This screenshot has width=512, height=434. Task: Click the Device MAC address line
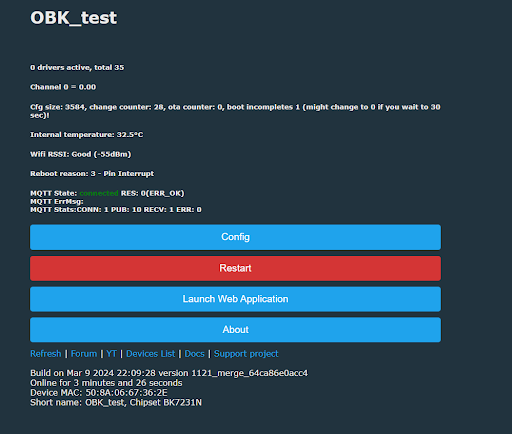click(x=99, y=393)
